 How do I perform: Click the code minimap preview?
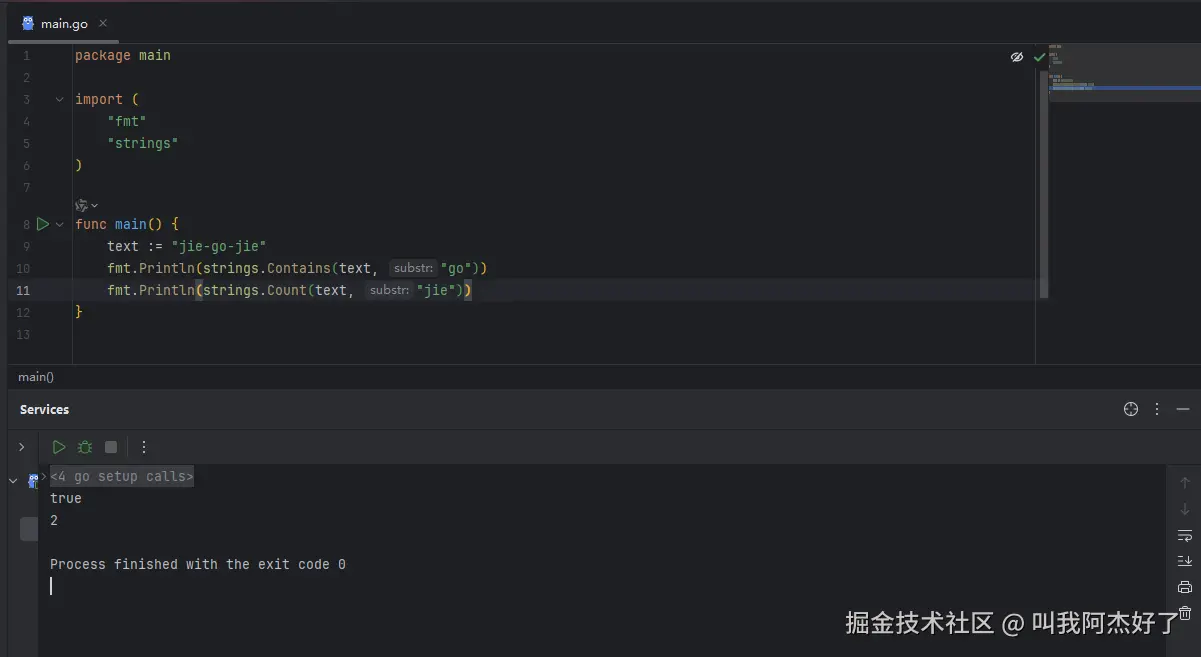[1125, 72]
